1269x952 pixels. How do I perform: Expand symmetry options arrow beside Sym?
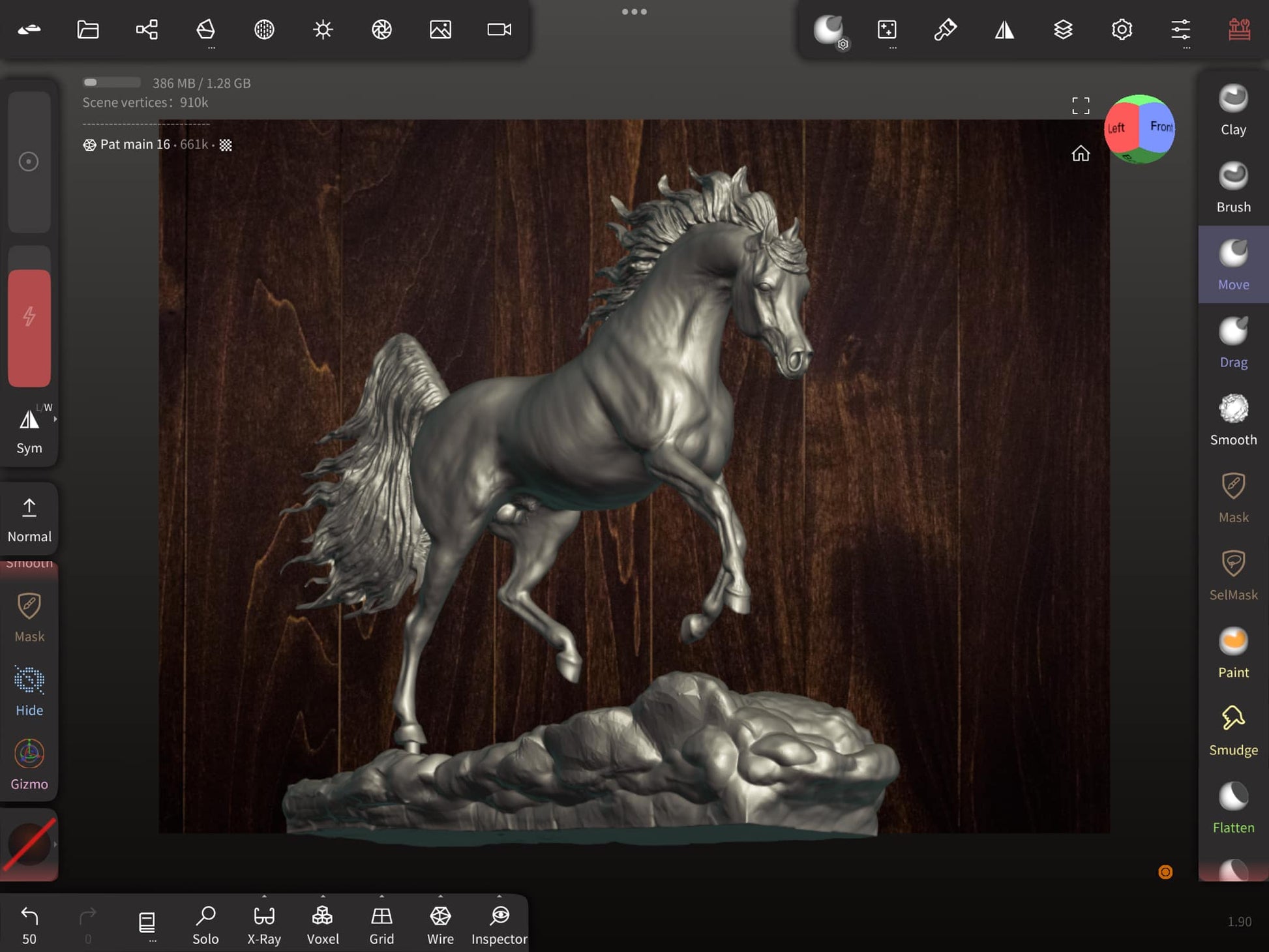coord(55,419)
